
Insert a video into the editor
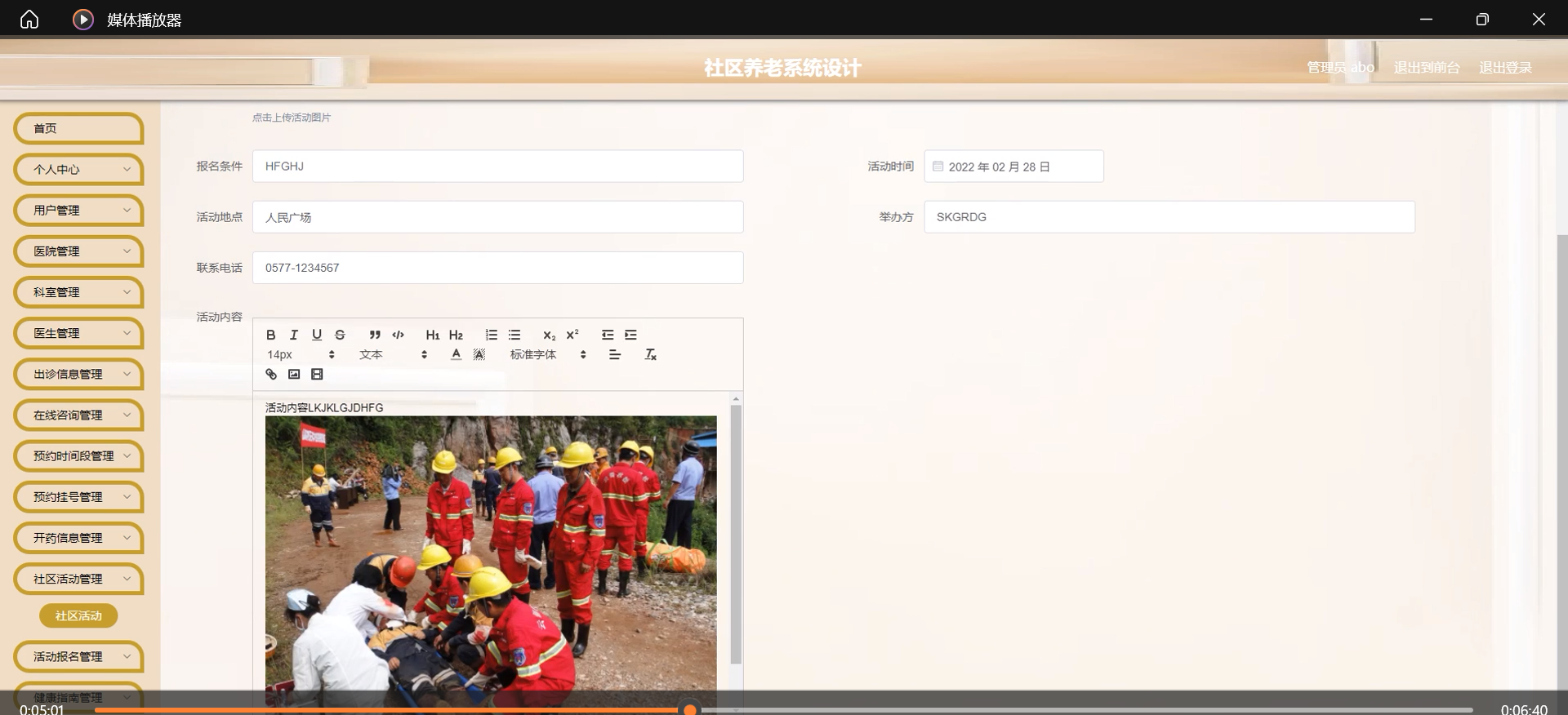pyautogui.click(x=317, y=374)
